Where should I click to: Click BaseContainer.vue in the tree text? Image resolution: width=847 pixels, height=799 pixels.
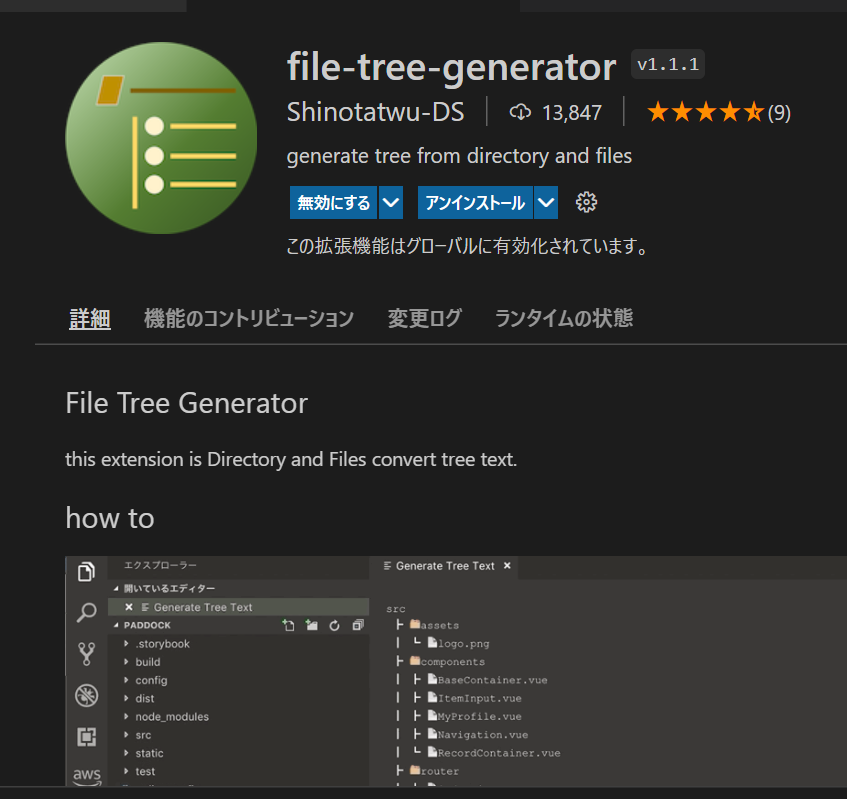coord(492,680)
